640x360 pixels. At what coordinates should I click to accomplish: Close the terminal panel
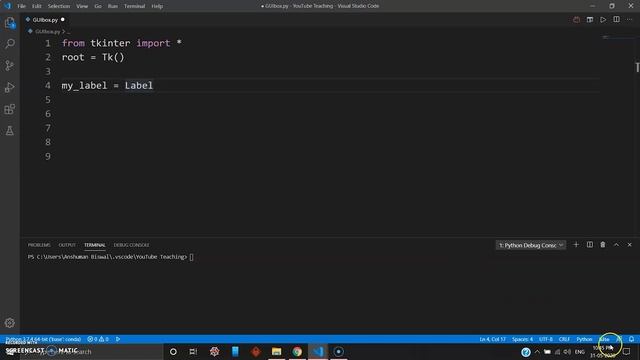coord(629,245)
